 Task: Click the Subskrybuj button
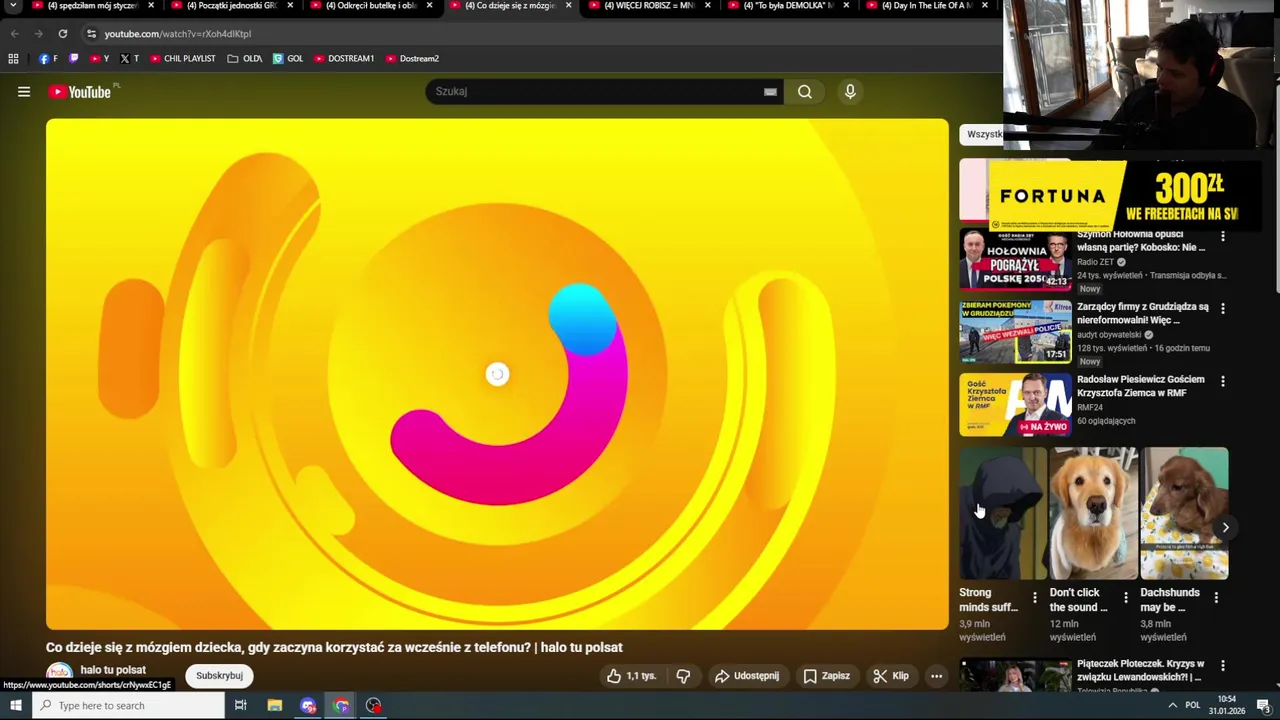click(x=219, y=676)
